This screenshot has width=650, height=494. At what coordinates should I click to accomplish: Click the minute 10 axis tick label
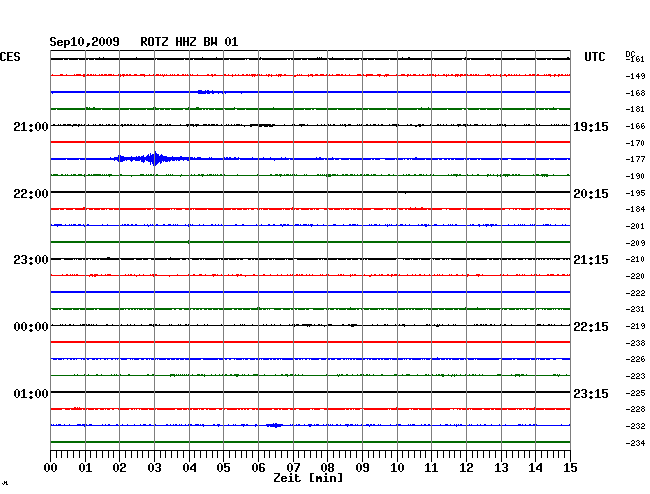pyautogui.click(x=397, y=468)
